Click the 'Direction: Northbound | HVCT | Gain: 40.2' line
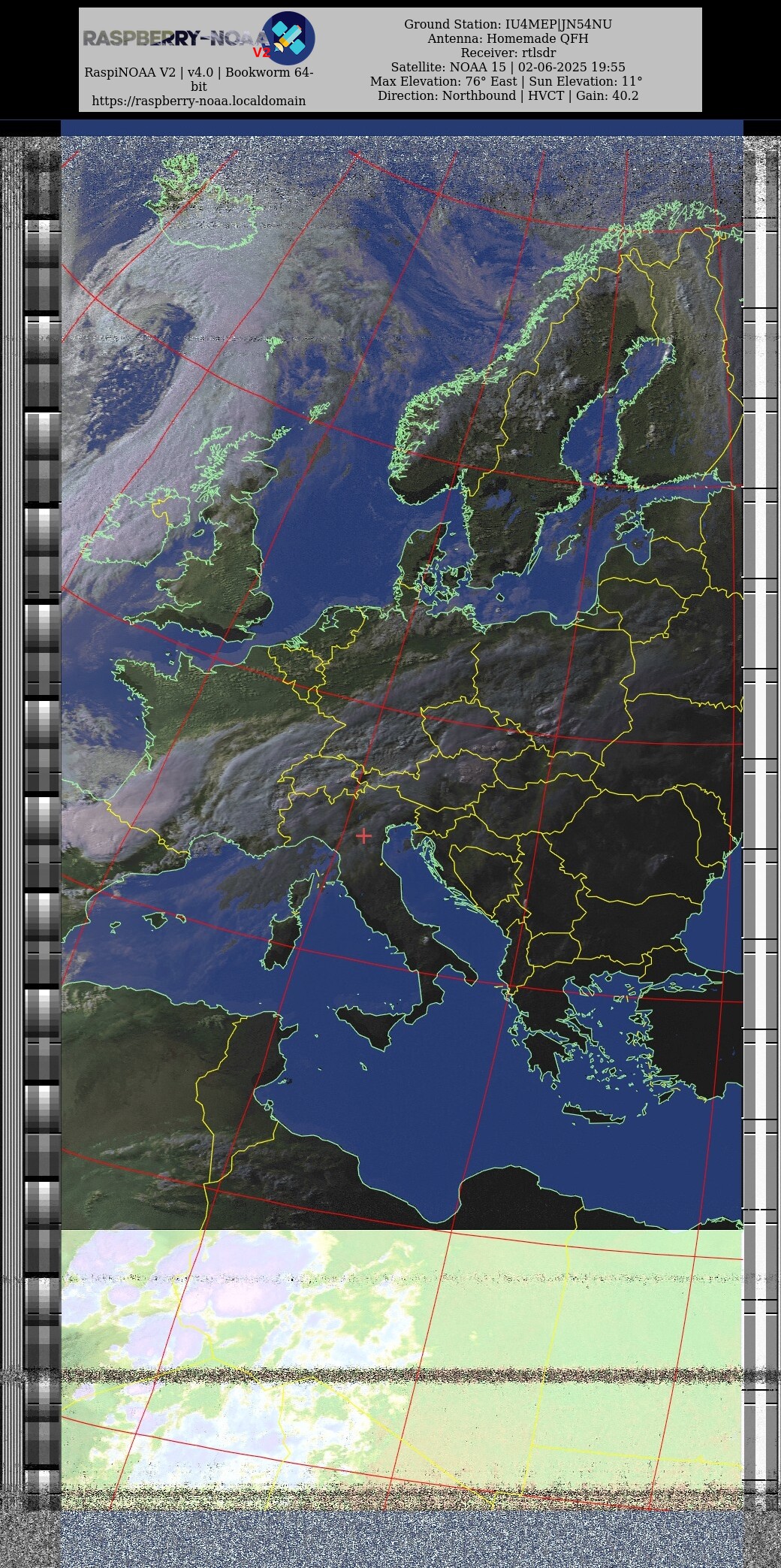This screenshot has height=1568, width=781. [508, 95]
